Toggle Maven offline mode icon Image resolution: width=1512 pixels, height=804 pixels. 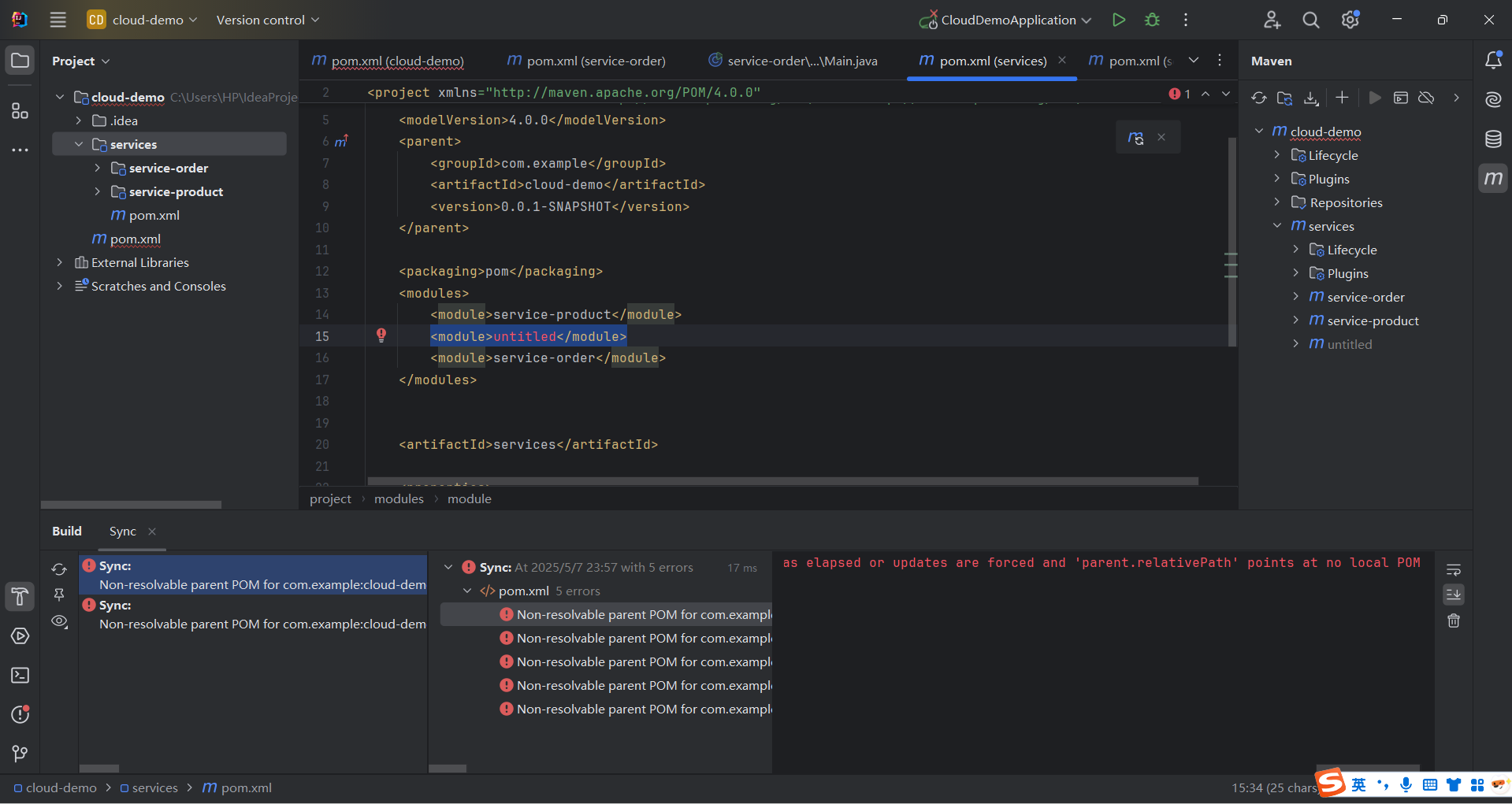[1426, 98]
